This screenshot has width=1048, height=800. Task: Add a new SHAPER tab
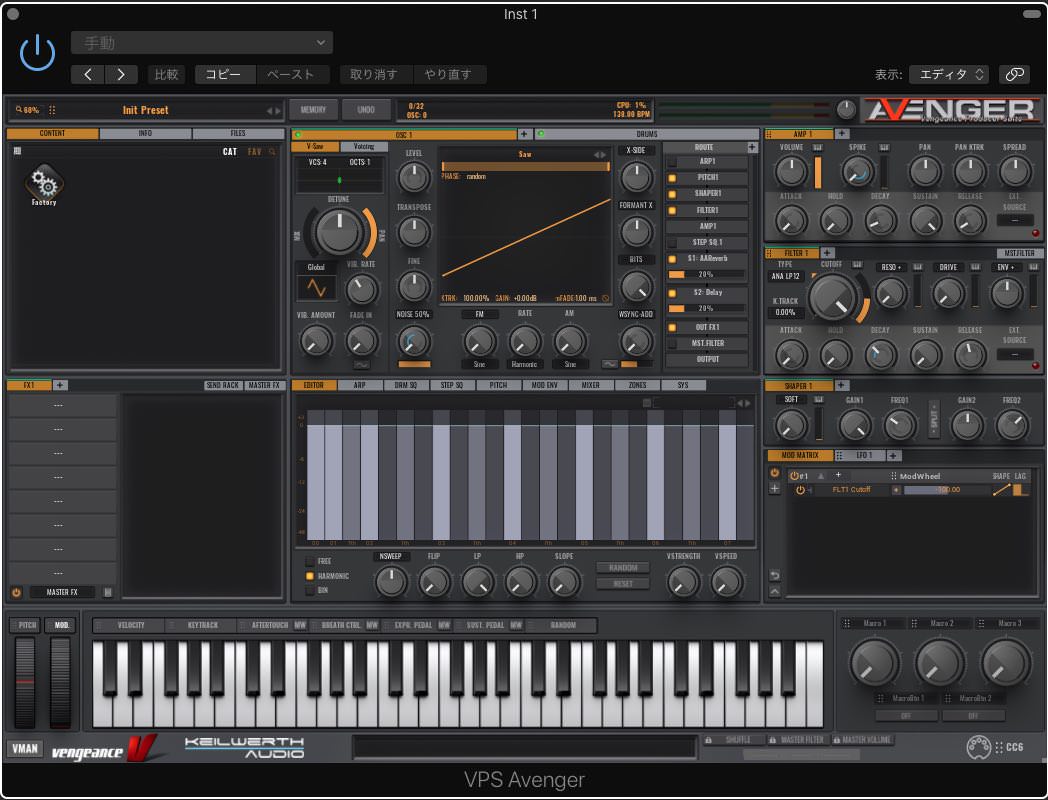pos(842,386)
